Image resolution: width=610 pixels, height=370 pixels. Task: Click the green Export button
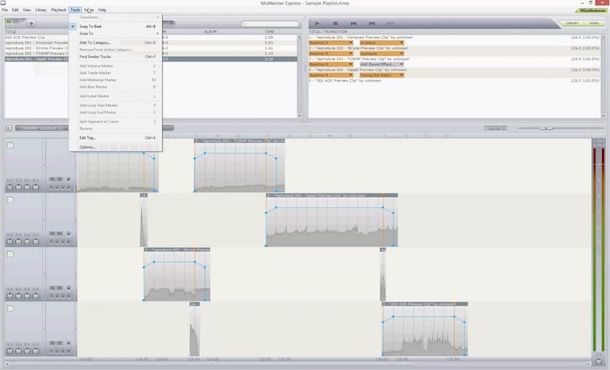(572, 24)
